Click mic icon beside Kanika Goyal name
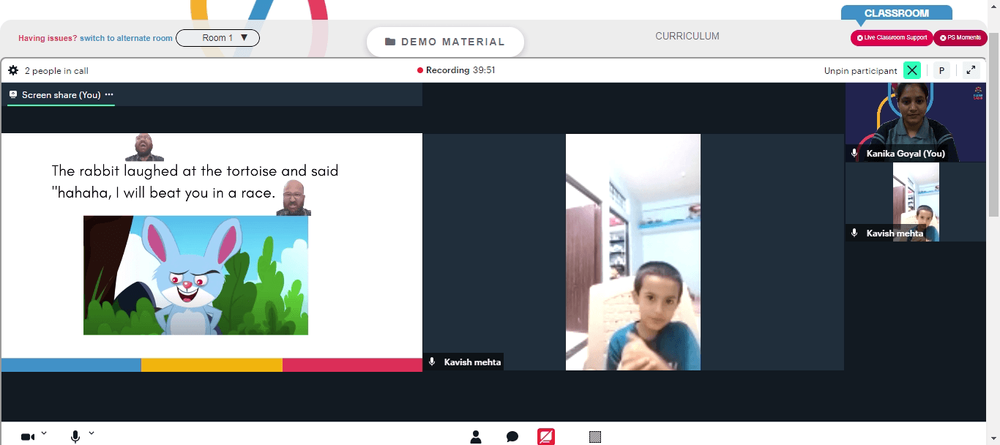The width and height of the screenshot is (1000, 445). click(855, 154)
